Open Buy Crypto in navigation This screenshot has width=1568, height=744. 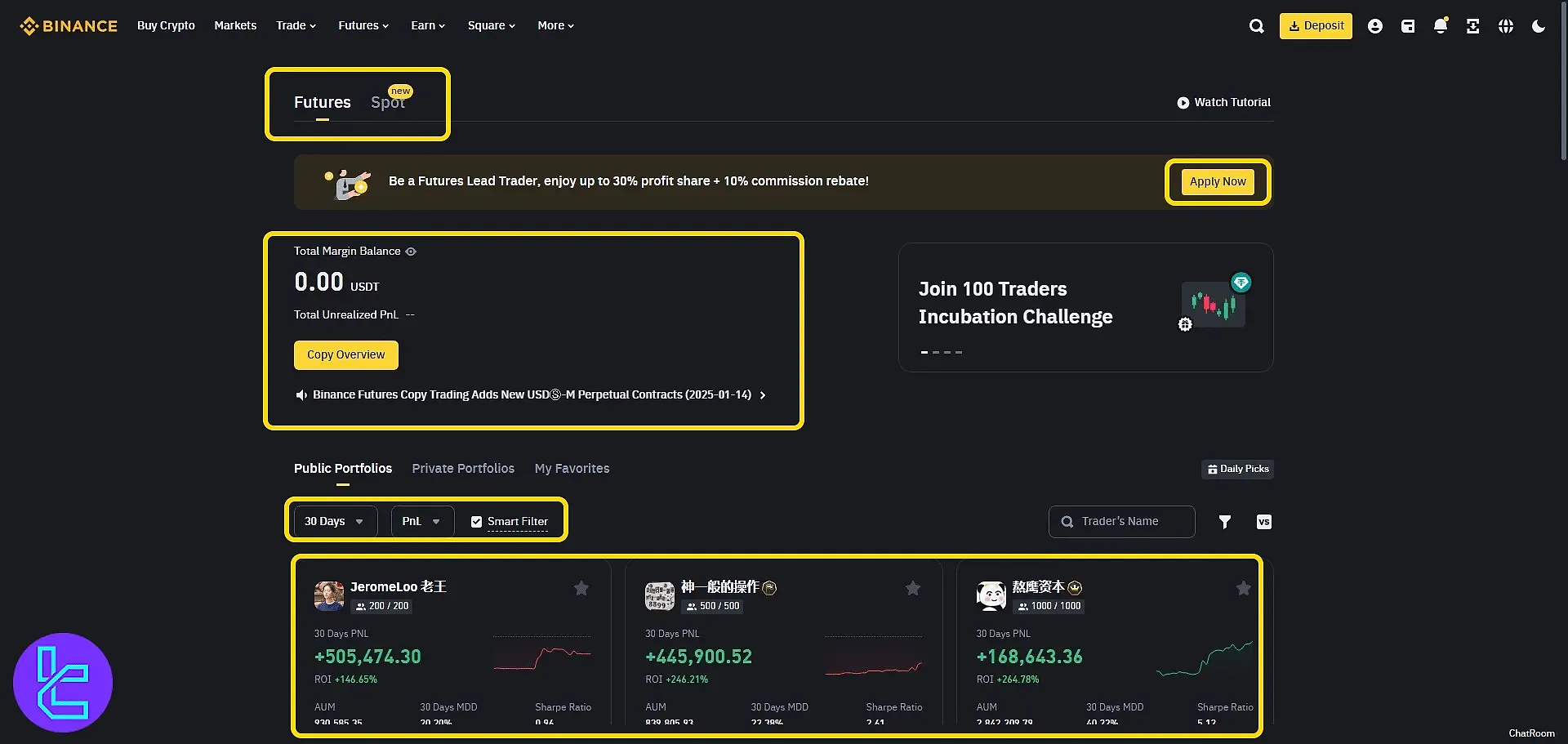(x=166, y=26)
